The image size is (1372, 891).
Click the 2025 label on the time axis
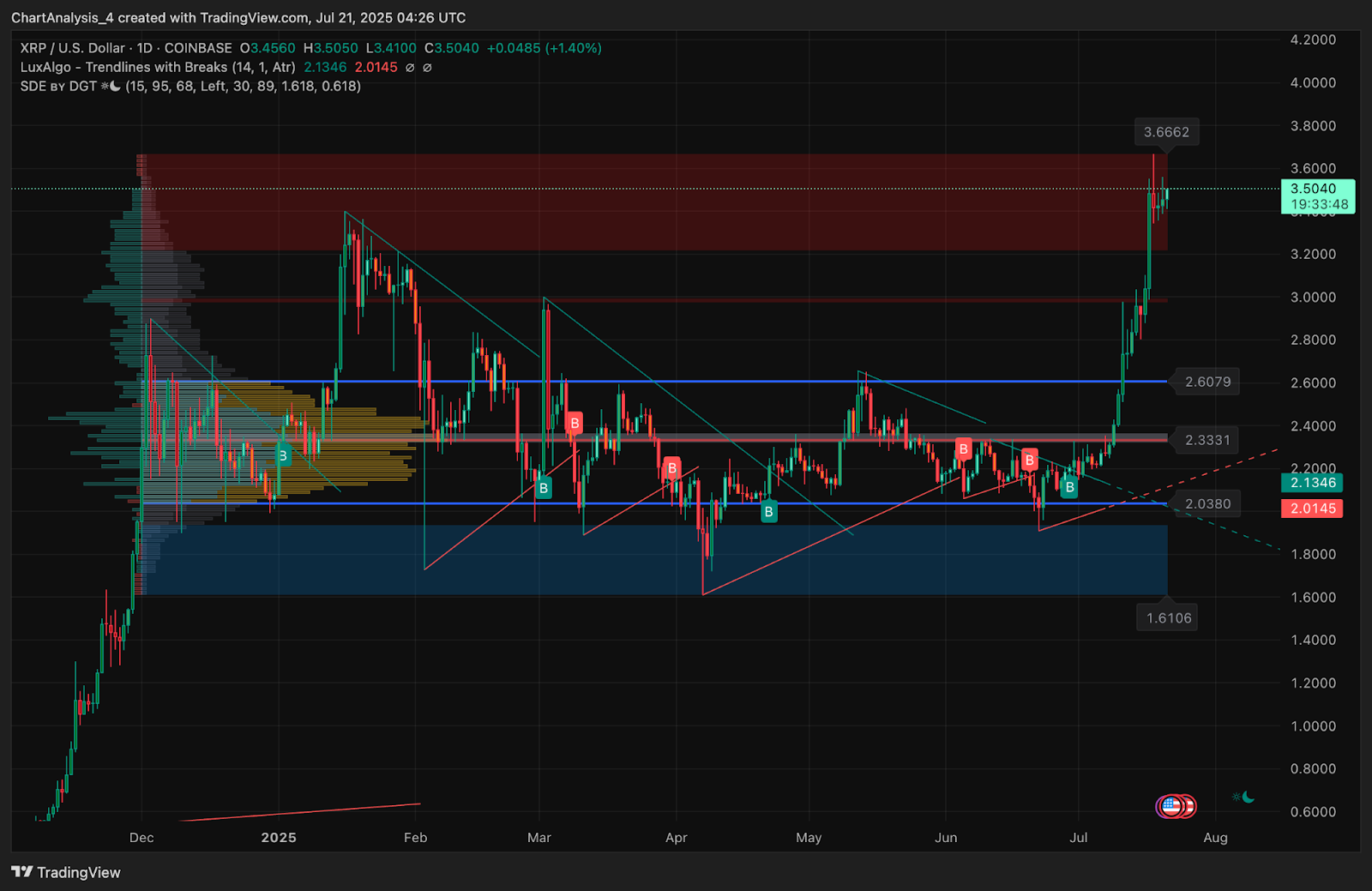pyautogui.click(x=279, y=838)
